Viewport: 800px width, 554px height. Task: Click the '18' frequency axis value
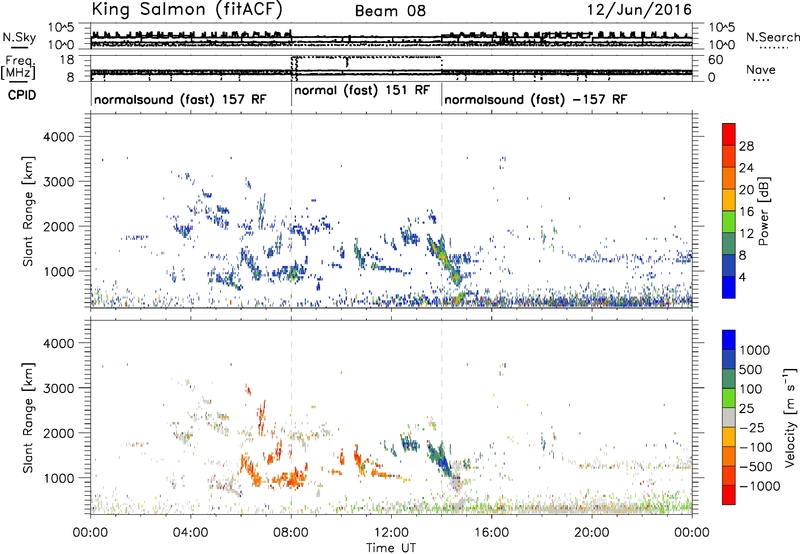[x=67, y=60]
